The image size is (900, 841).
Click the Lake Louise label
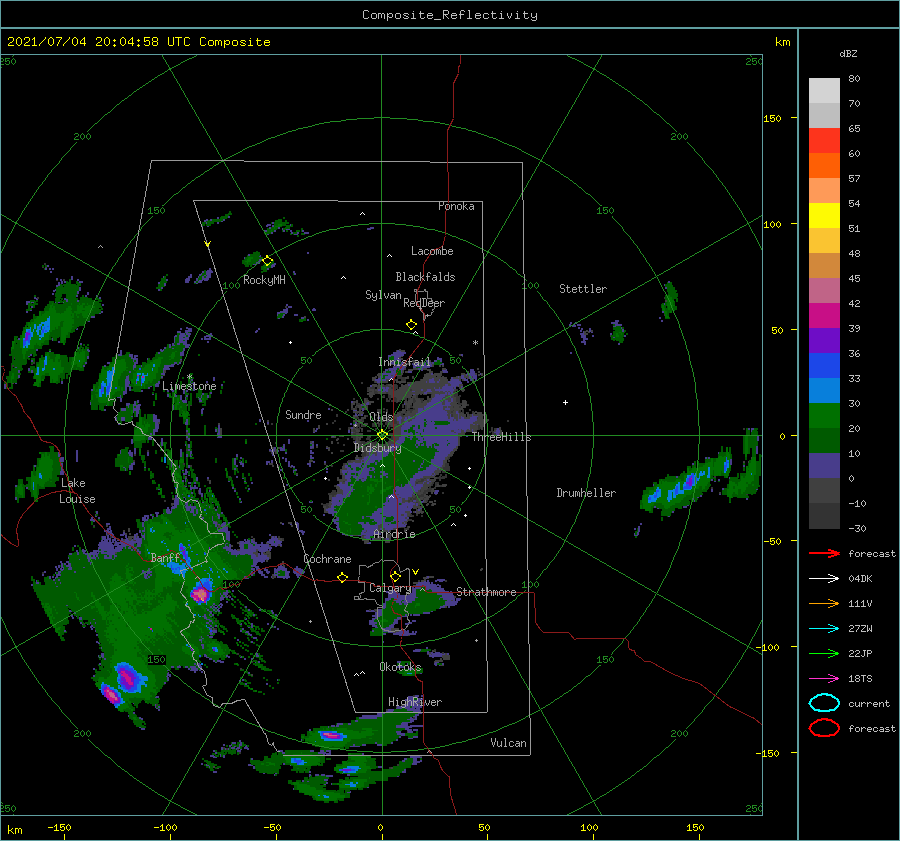click(x=77, y=491)
